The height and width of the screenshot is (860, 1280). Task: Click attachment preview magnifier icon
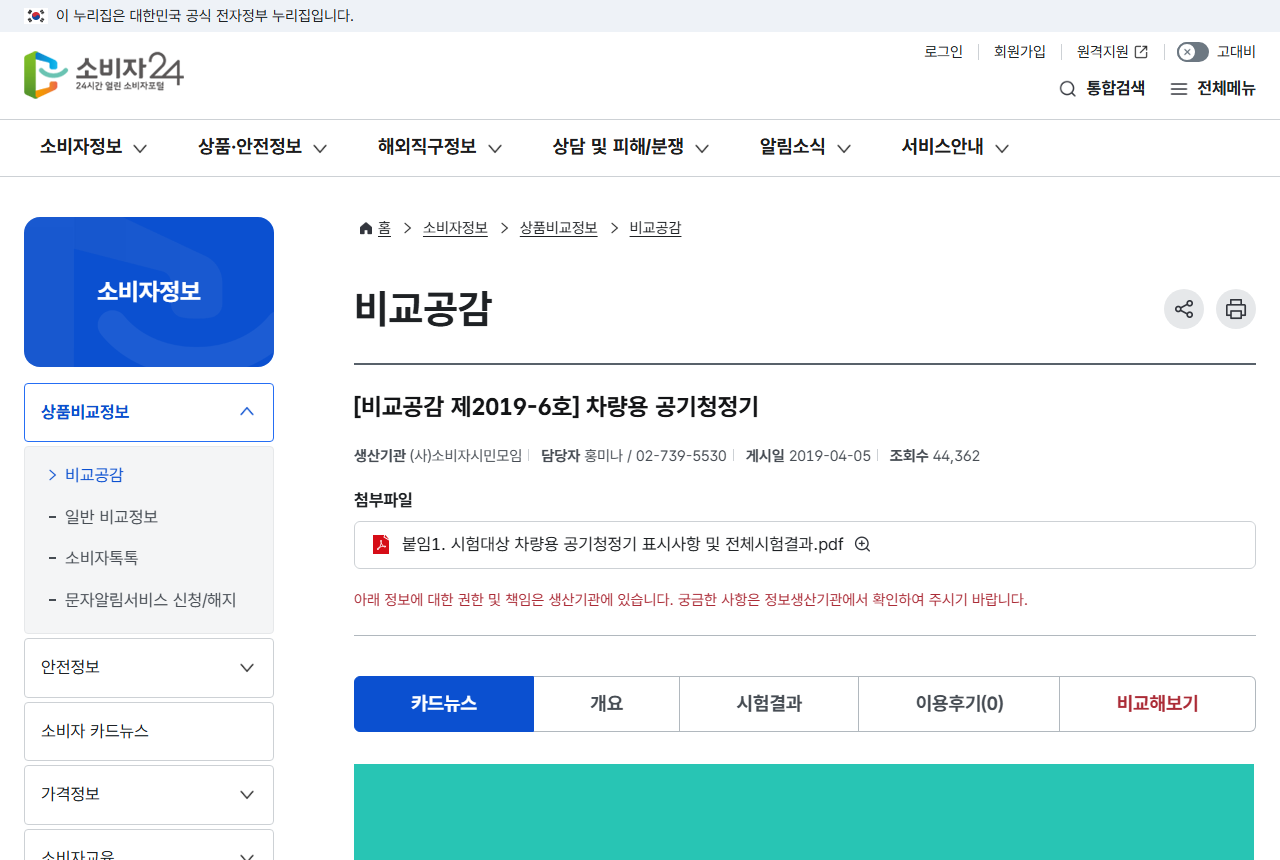[x=863, y=544]
